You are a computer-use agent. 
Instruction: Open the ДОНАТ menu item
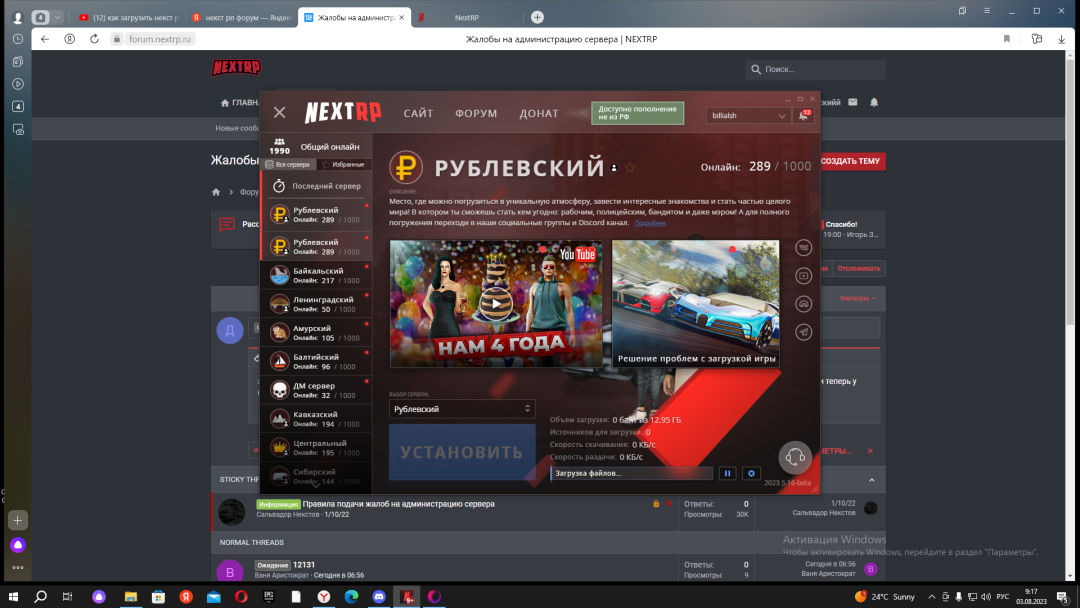coord(539,113)
